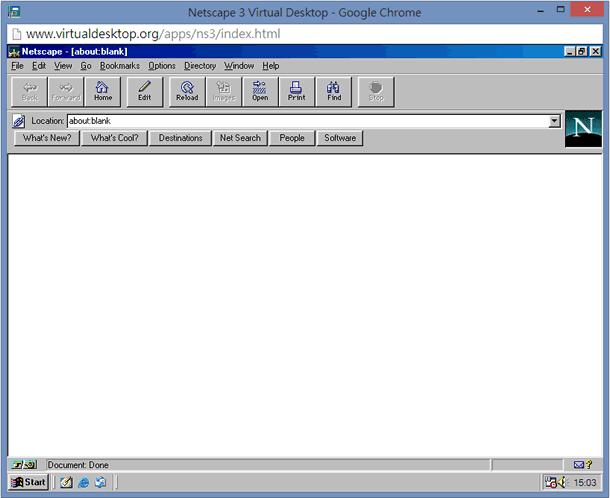Click the volume speaker tray icon
610x498 pixels.
pyautogui.click(x=562, y=482)
